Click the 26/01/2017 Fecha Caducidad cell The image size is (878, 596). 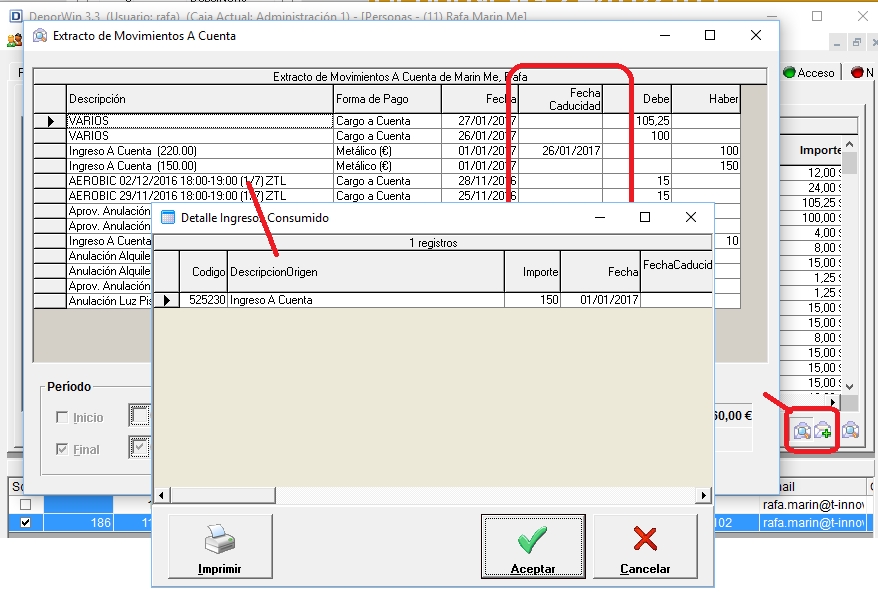coord(560,151)
